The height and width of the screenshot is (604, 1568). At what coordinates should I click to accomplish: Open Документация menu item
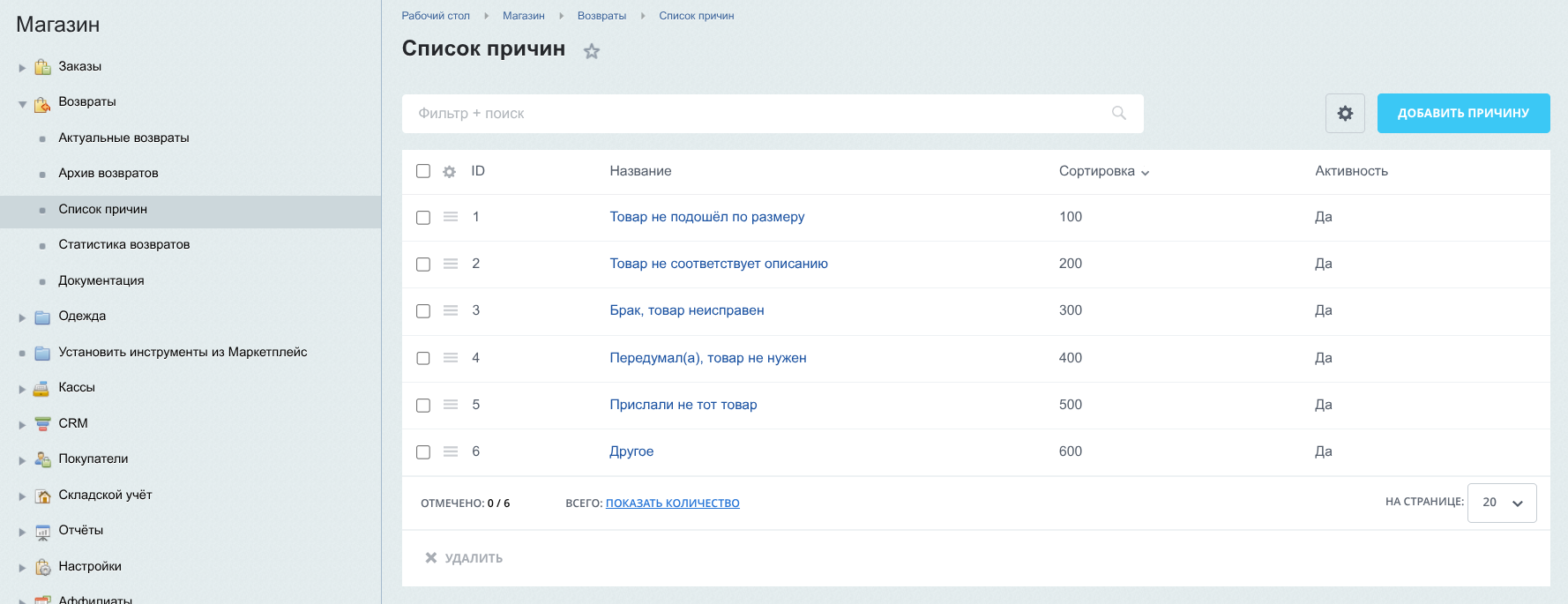(101, 280)
